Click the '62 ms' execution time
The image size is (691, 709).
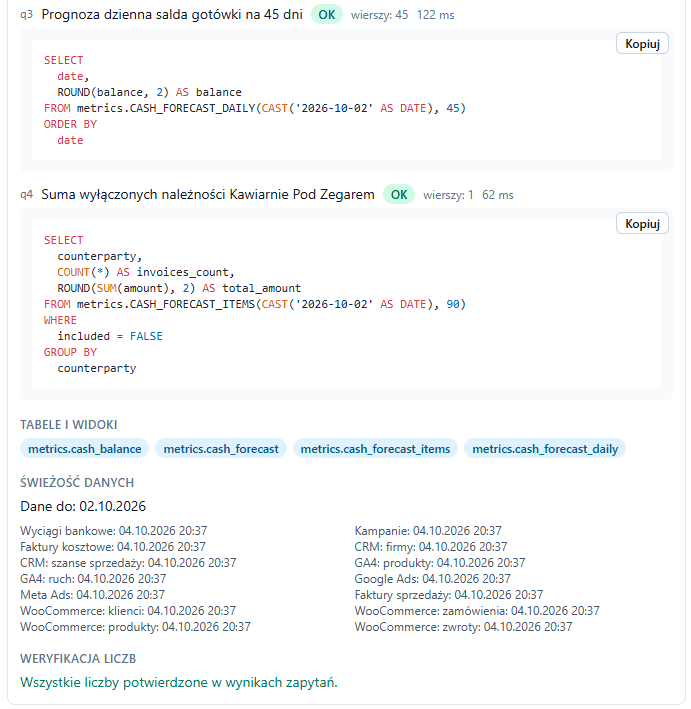497,195
